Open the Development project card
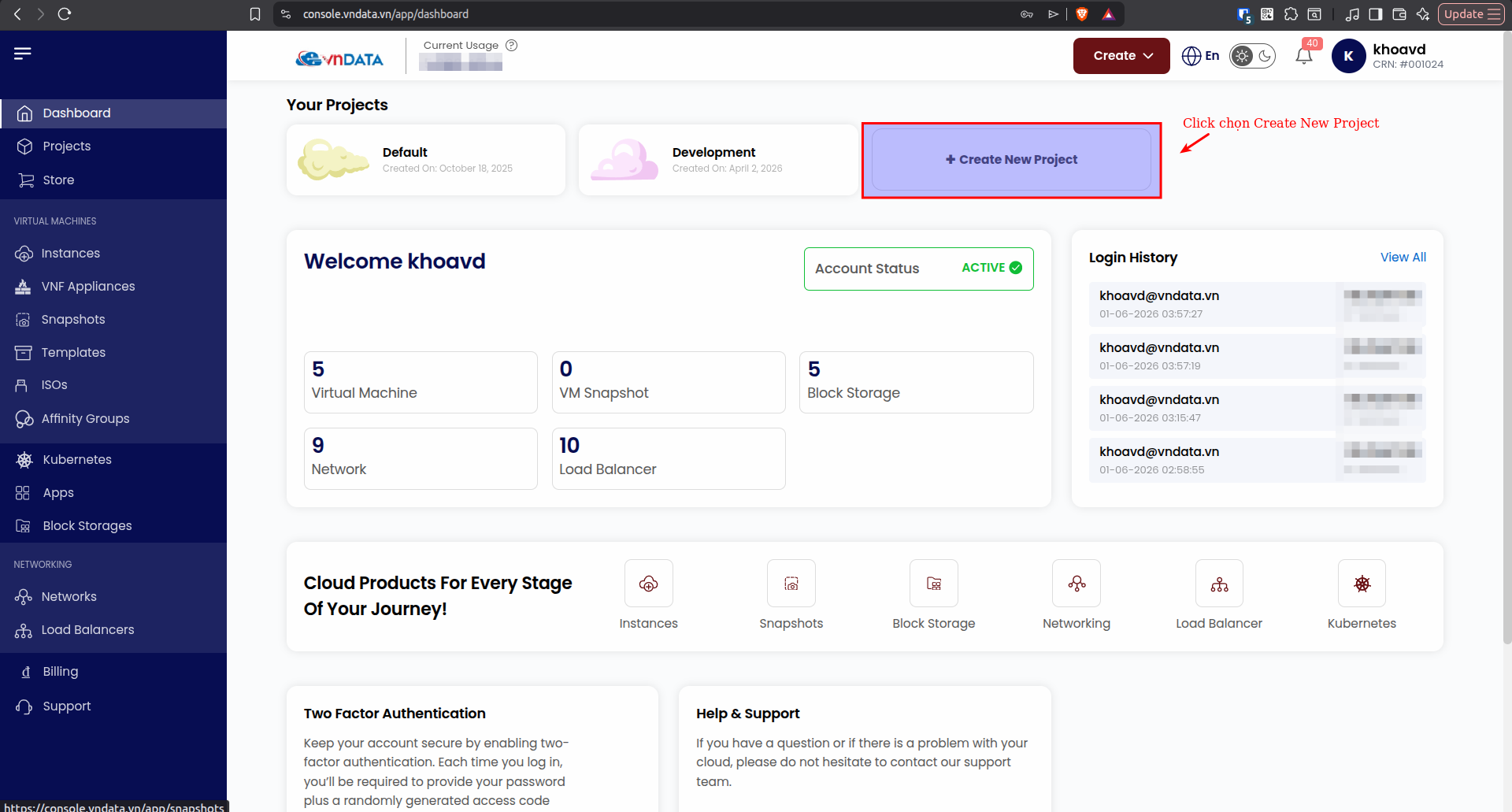 [x=718, y=160]
